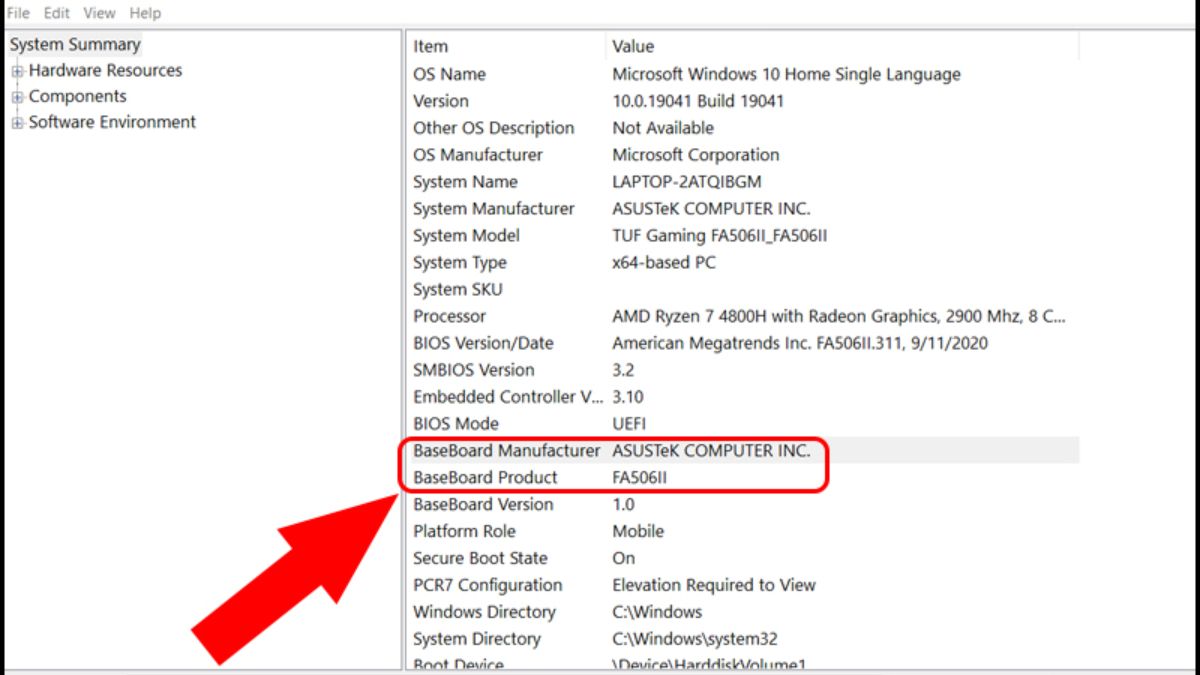Click the value TUF Gaming FA506II_FA506II
This screenshot has height=675, width=1200.
[719, 236]
